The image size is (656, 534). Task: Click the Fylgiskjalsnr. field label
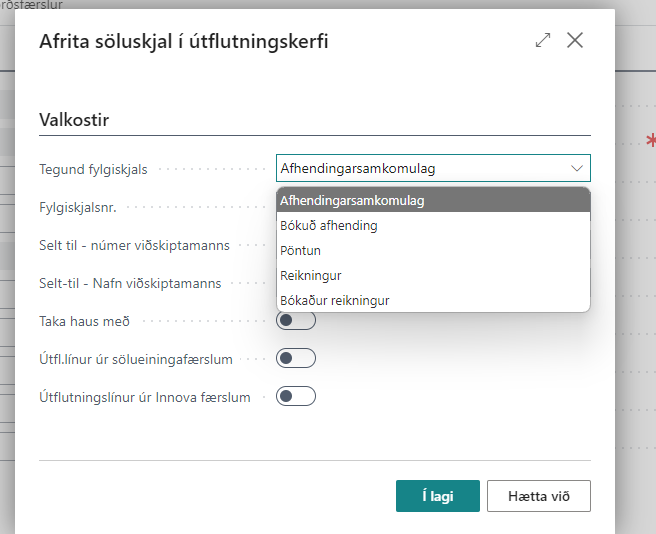click(x=80, y=207)
